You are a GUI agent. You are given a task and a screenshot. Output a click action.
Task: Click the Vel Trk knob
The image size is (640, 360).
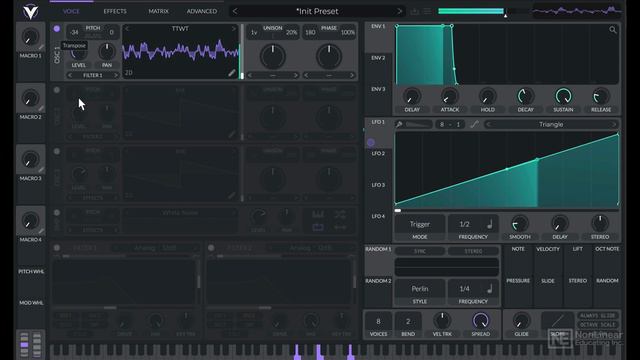[x=442, y=320]
